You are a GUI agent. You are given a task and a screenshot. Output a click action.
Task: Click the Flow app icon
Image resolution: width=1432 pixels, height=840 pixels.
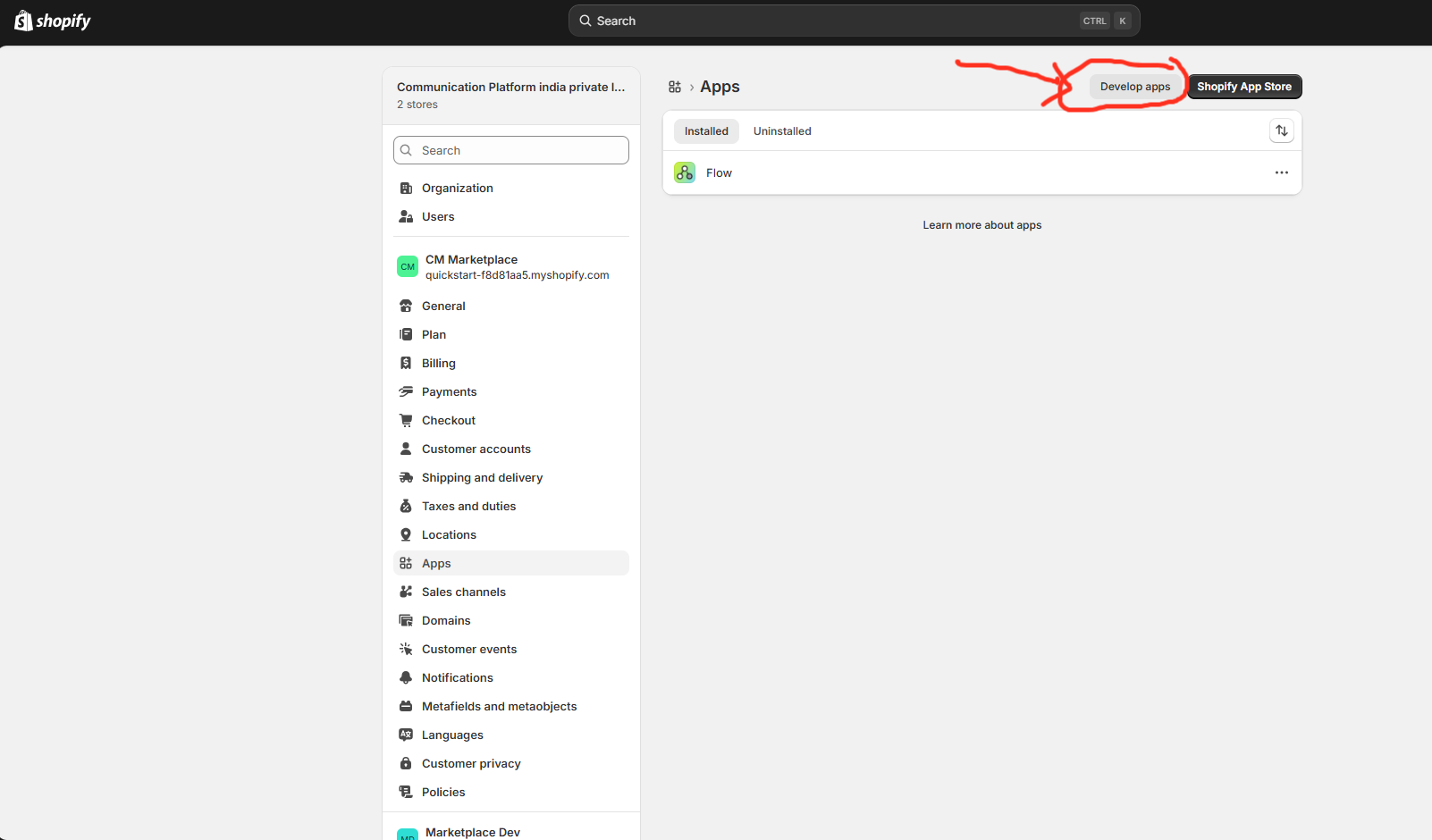click(685, 172)
